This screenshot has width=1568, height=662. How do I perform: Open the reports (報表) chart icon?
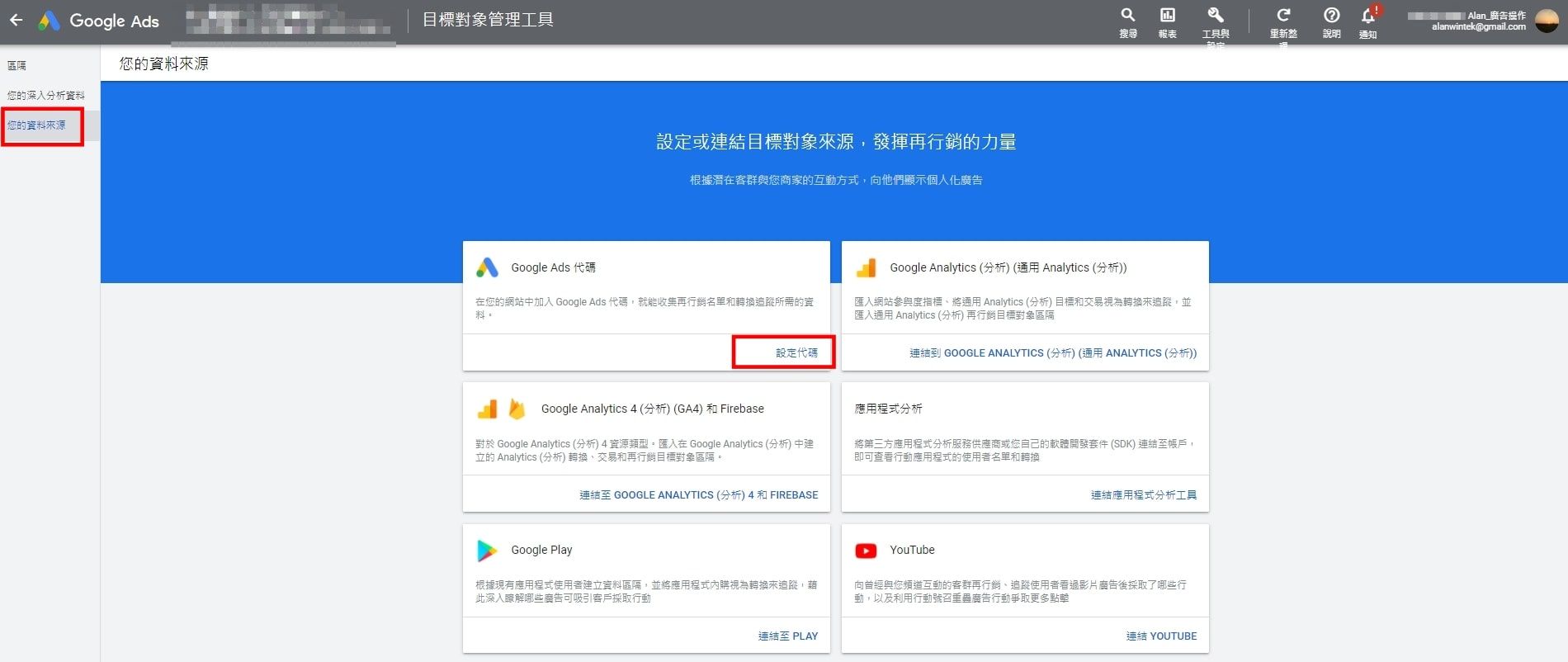(x=1167, y=15)
